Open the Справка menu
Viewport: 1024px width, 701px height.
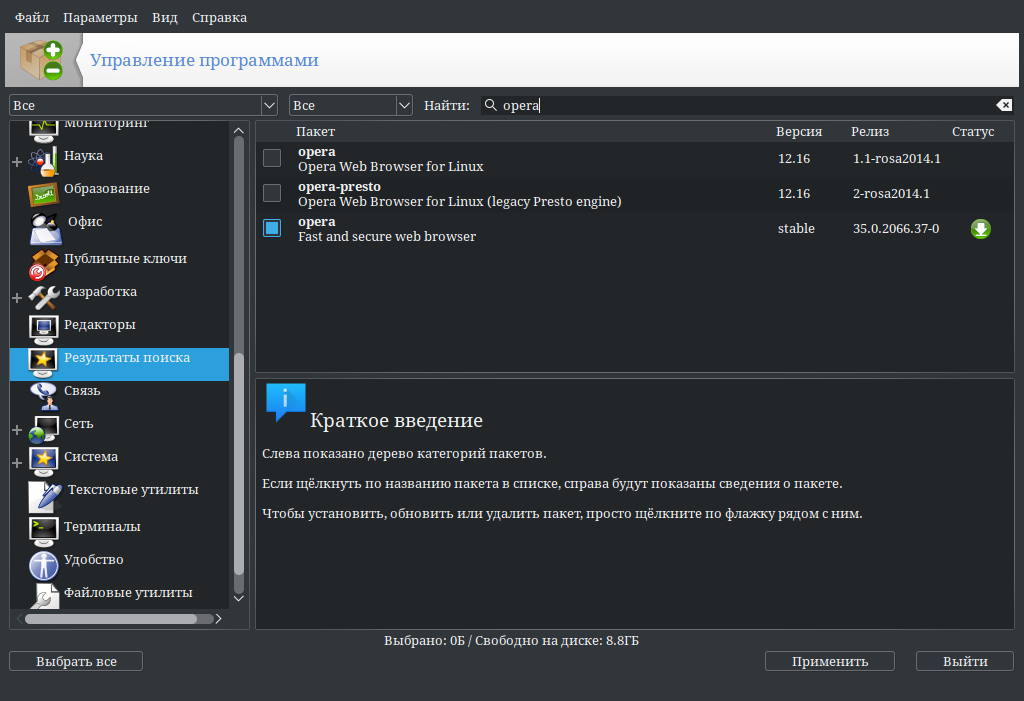pyautogui.click(x=219, y=18)
